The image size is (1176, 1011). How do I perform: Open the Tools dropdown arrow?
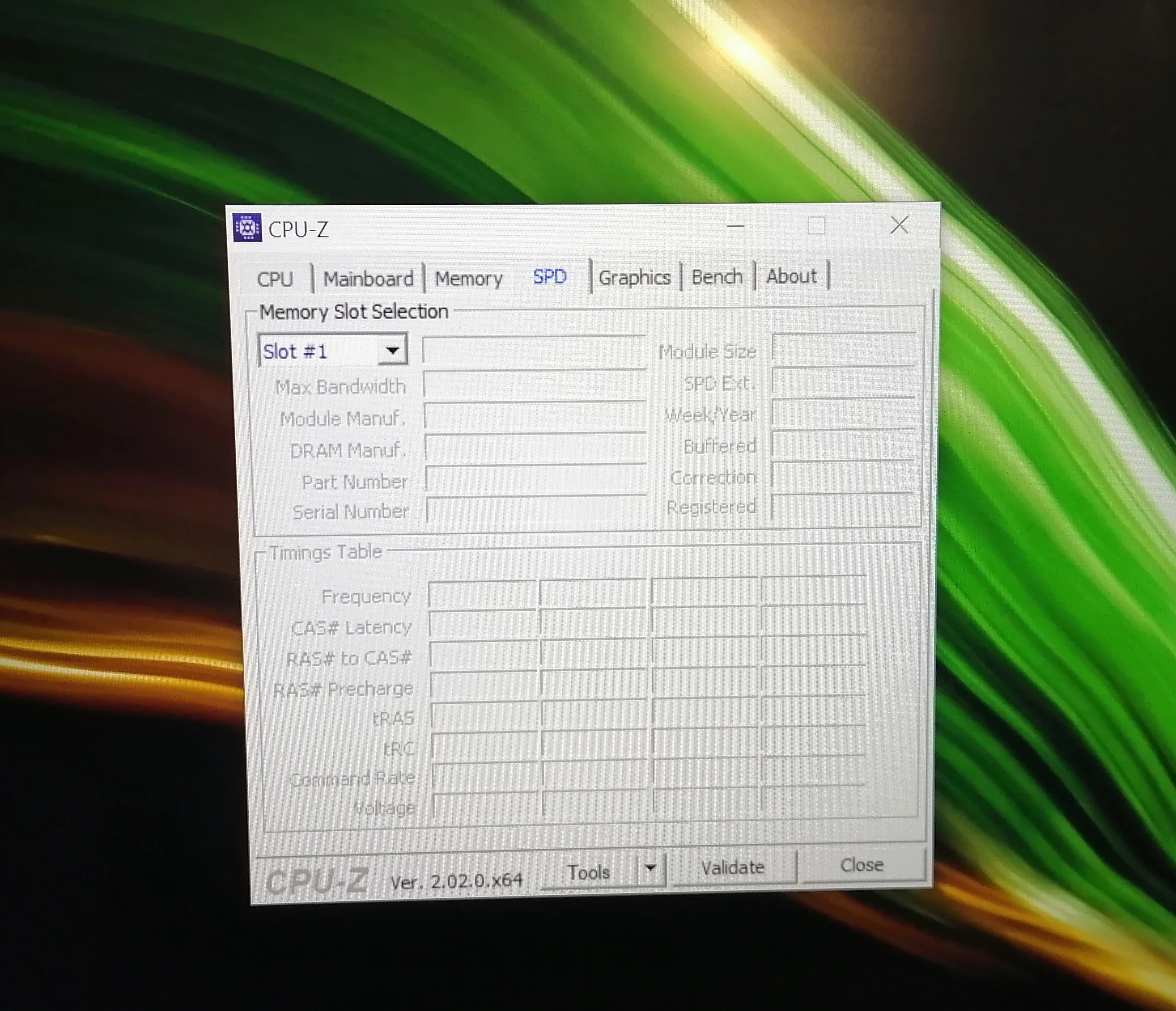(x=651, y=869)
